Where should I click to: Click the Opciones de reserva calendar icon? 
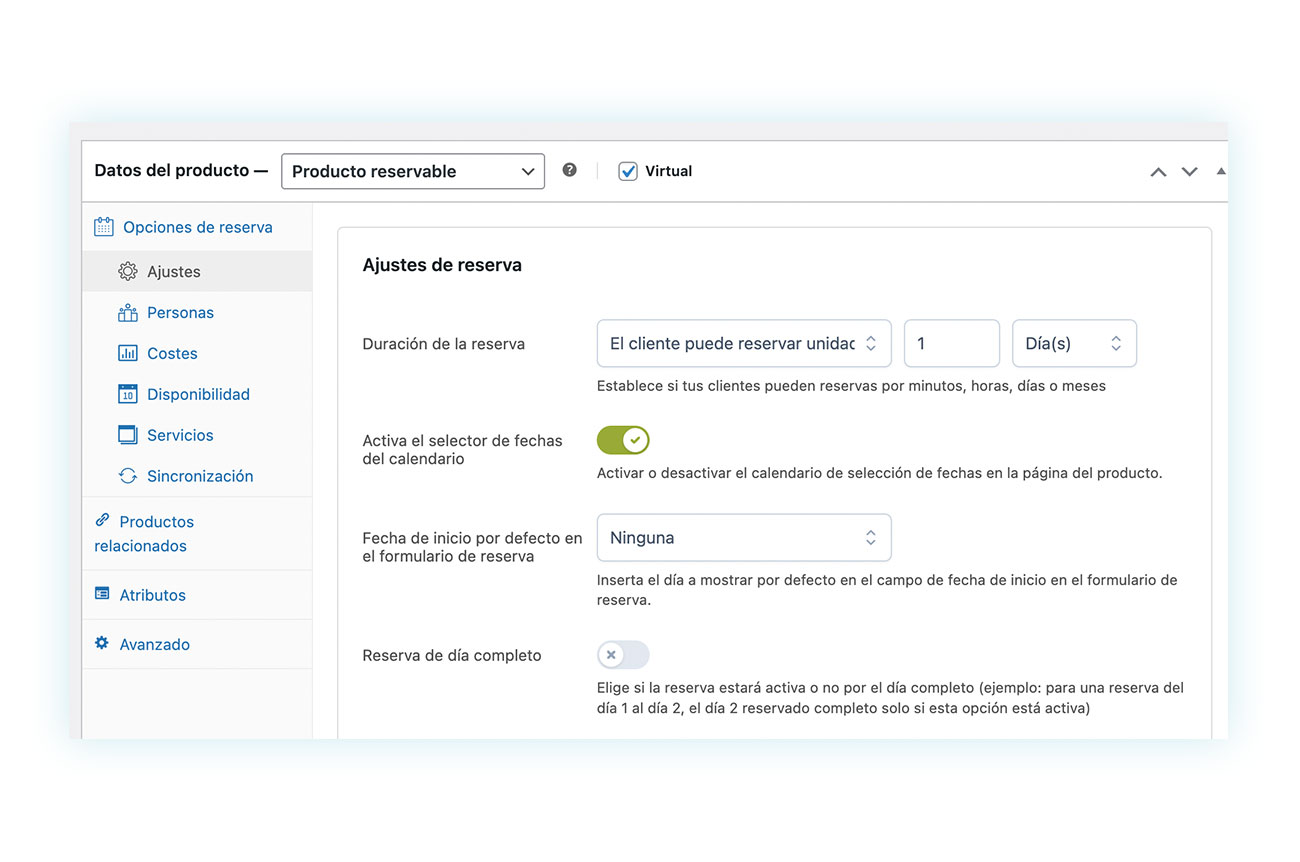click(103, 227)
